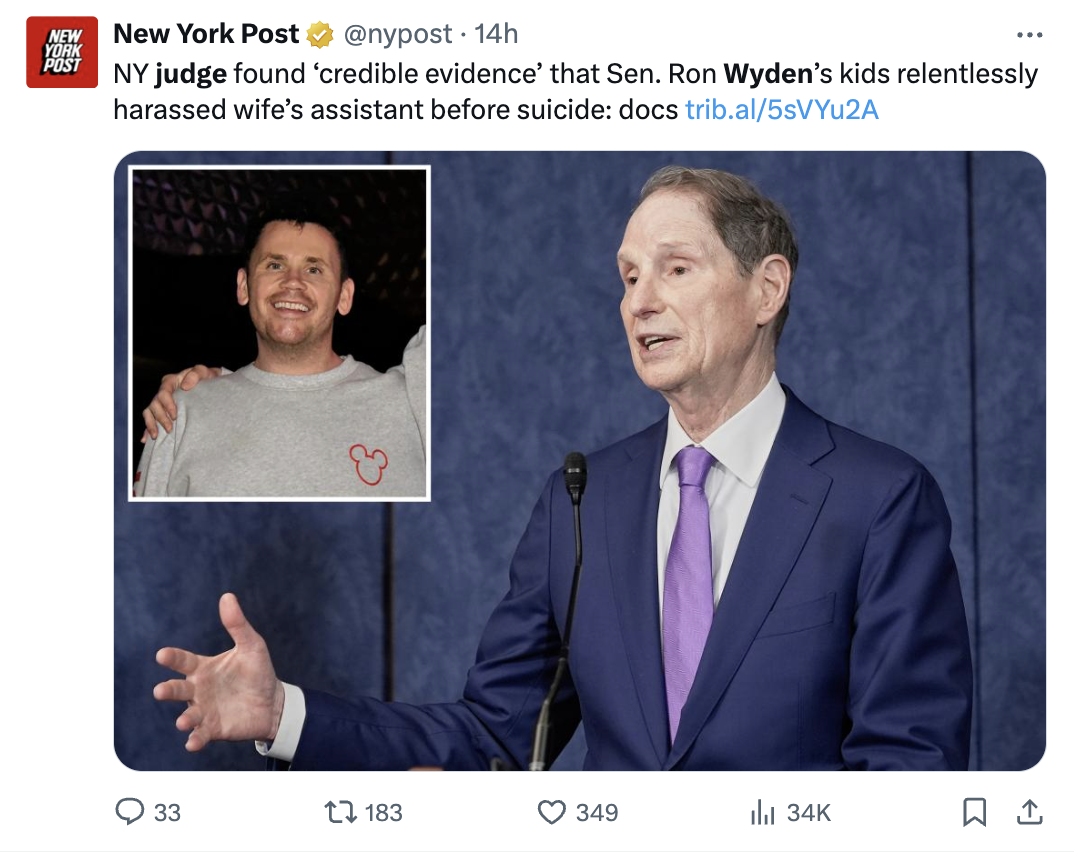
Task: Click the reply speech bubble icon
Action: click(x=130, y=812)
